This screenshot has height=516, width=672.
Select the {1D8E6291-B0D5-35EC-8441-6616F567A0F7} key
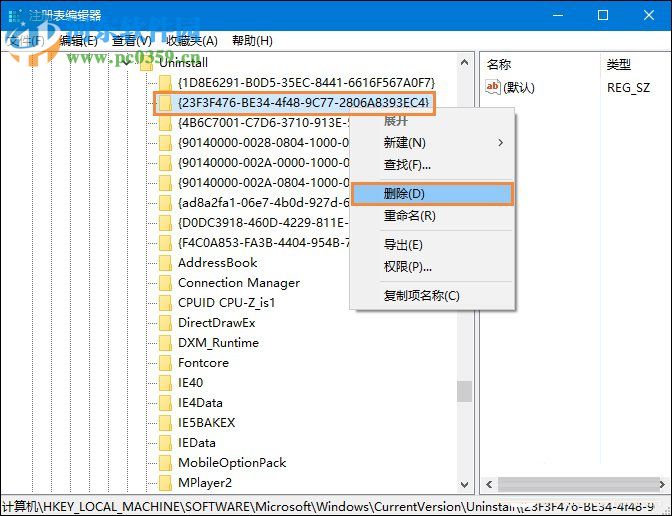(306, 83)
